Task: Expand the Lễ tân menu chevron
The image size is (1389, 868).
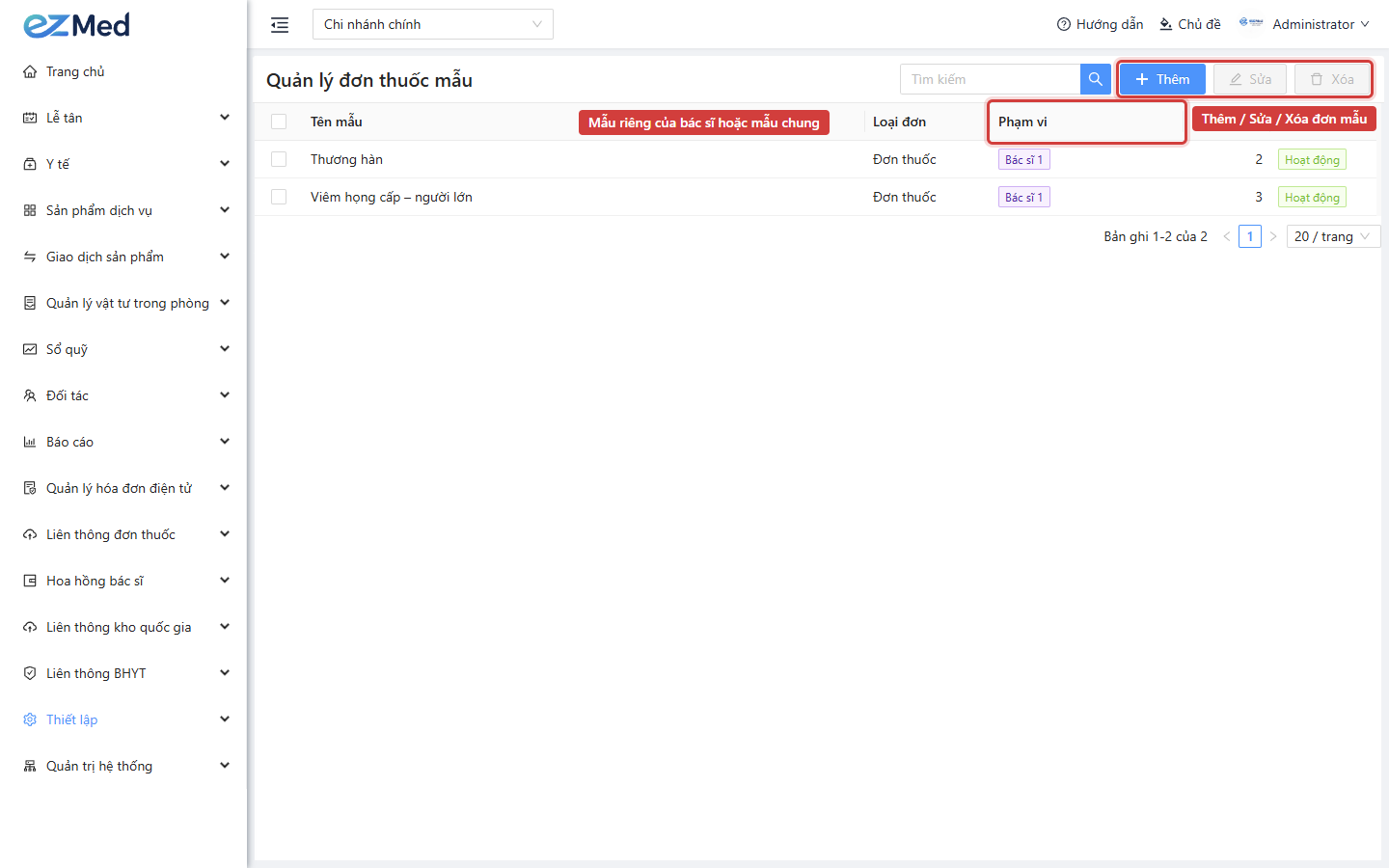Action: pyautogui.click(x=225, y=118)
